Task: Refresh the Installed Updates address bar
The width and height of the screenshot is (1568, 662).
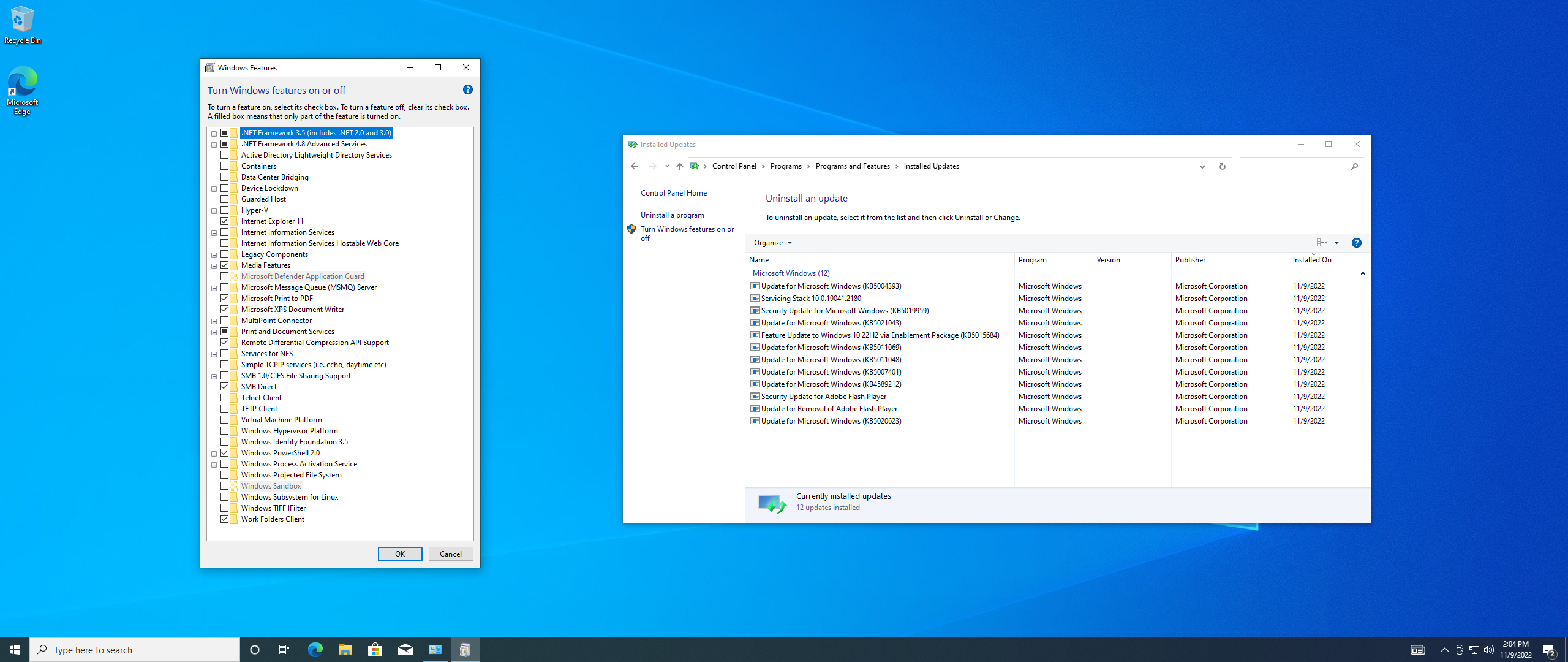Action: pos(1222,166)
